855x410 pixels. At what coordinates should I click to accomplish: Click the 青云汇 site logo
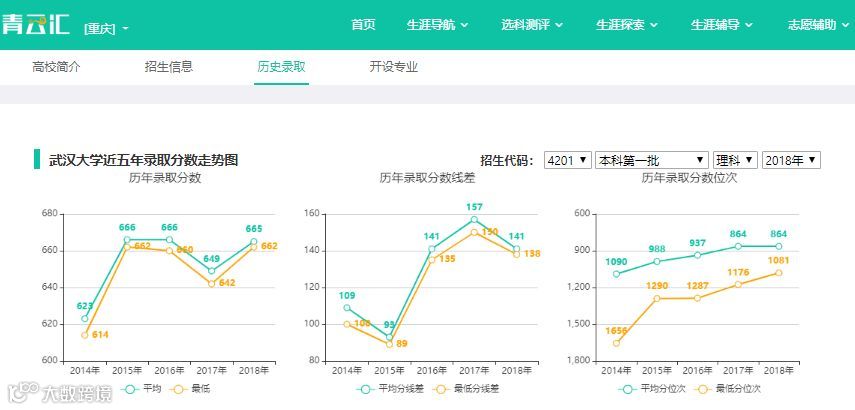[x=36, y=25]
